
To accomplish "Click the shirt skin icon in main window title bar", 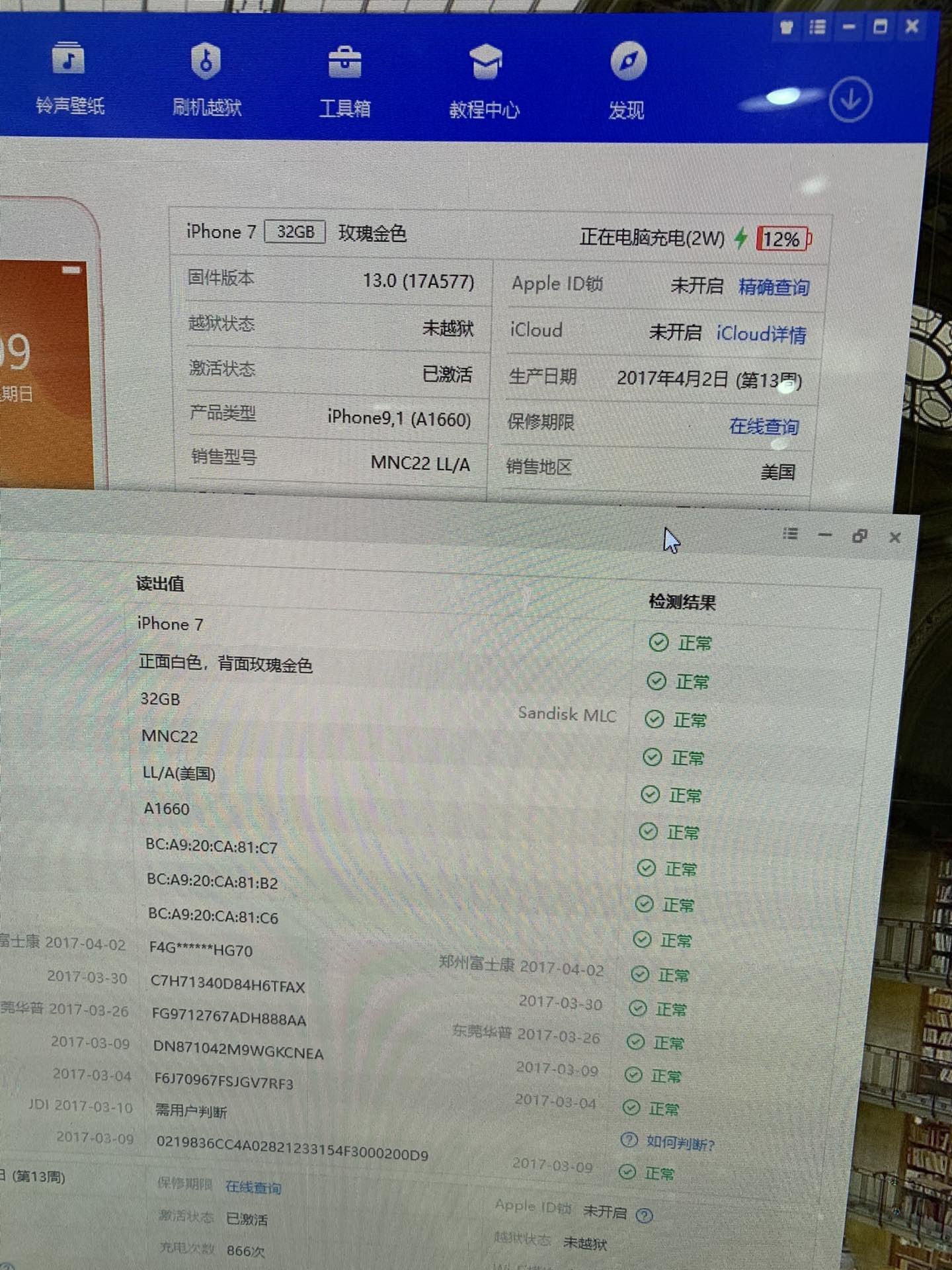I will pyautogui.click(x=786, y=27).
